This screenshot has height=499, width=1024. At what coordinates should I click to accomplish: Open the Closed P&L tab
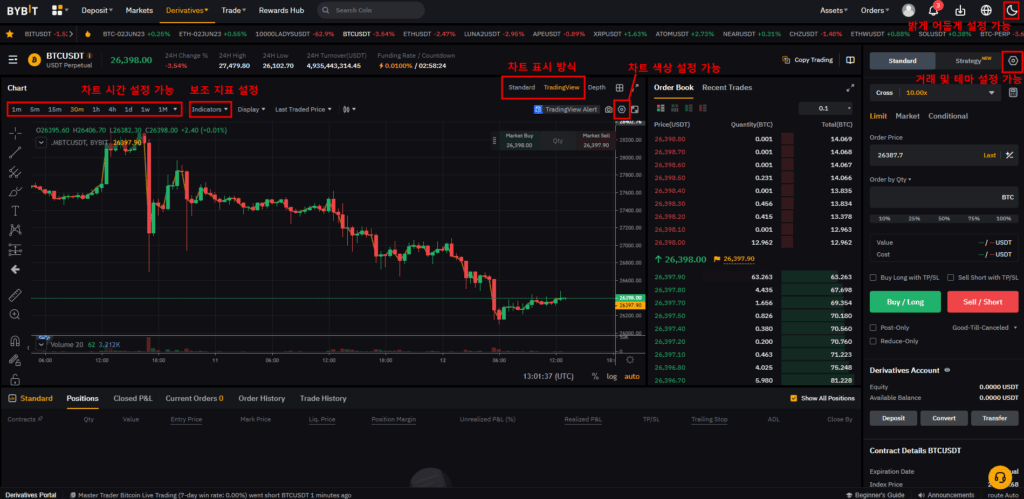coord(133,398)
